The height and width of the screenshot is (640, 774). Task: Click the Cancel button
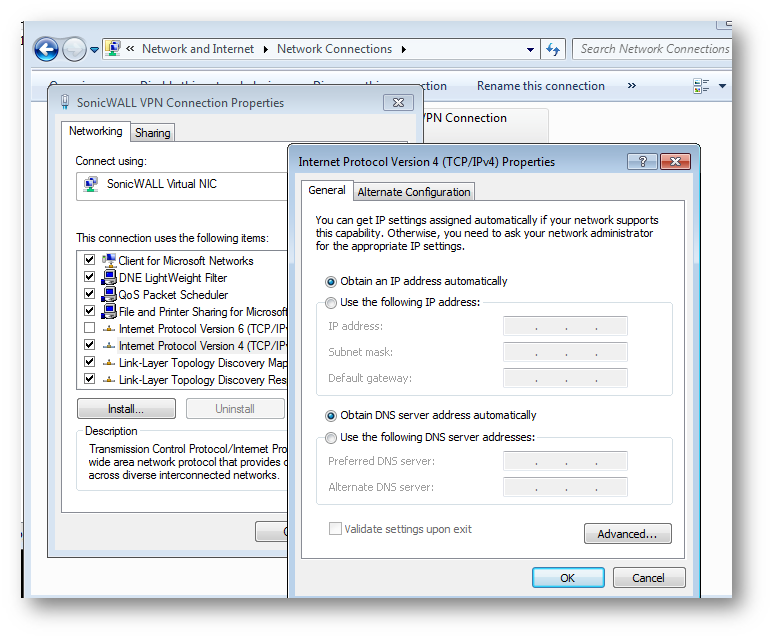pyautogui.click(x=649, y=578)
